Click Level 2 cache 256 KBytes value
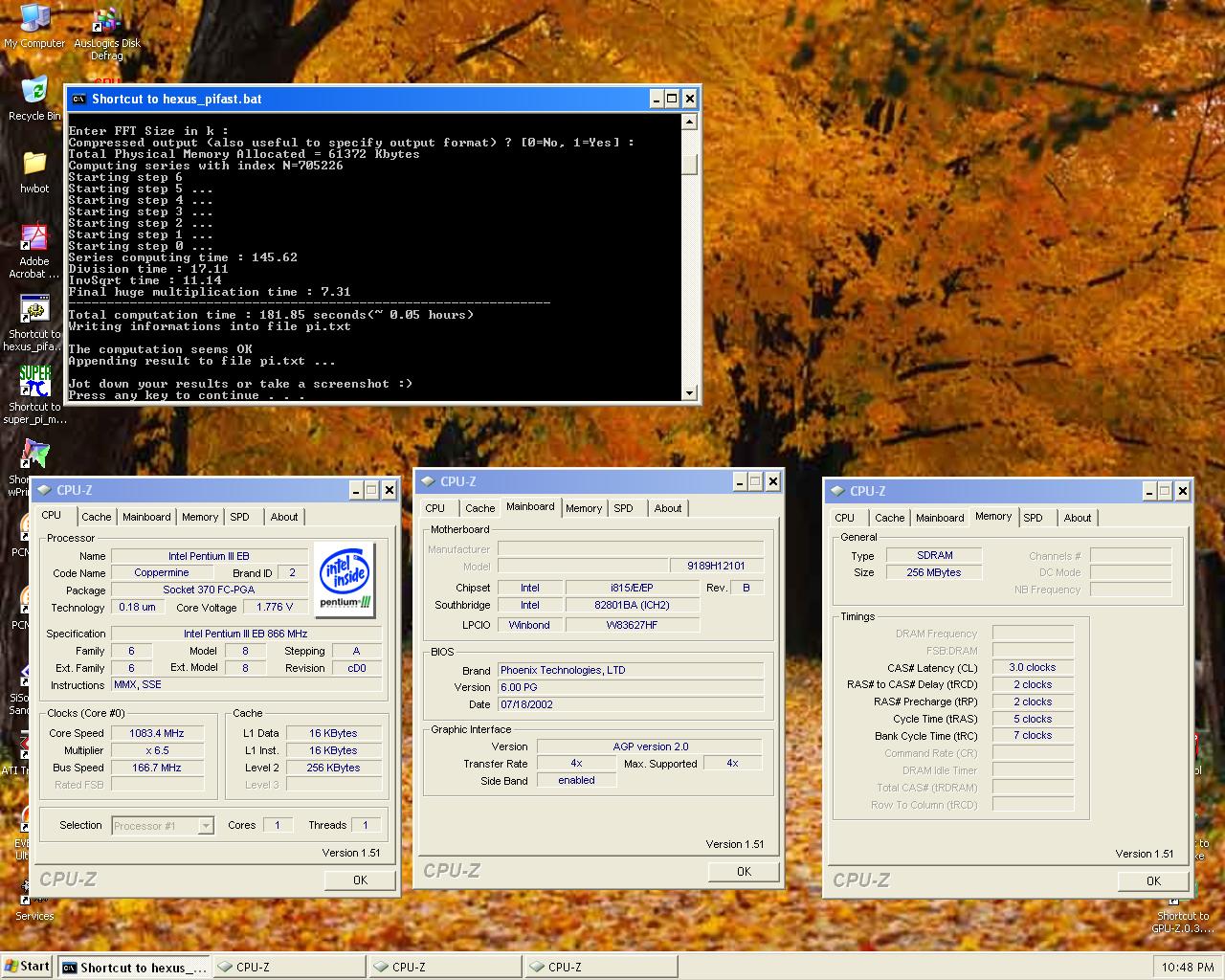The width and height of the screenshot is (1225, 980). 333,768
